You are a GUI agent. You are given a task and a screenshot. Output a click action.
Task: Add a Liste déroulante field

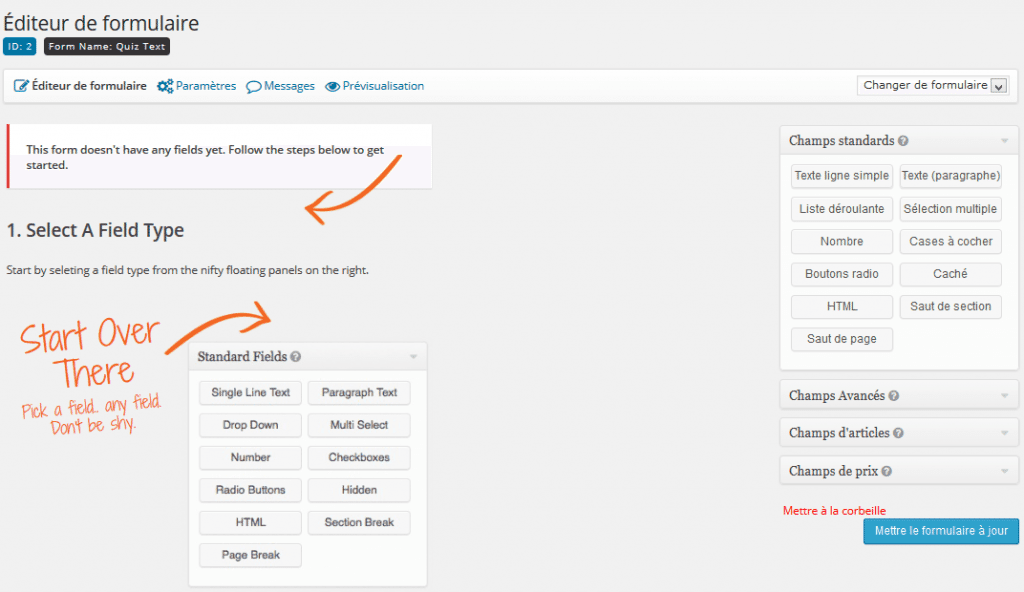point(841,209)
